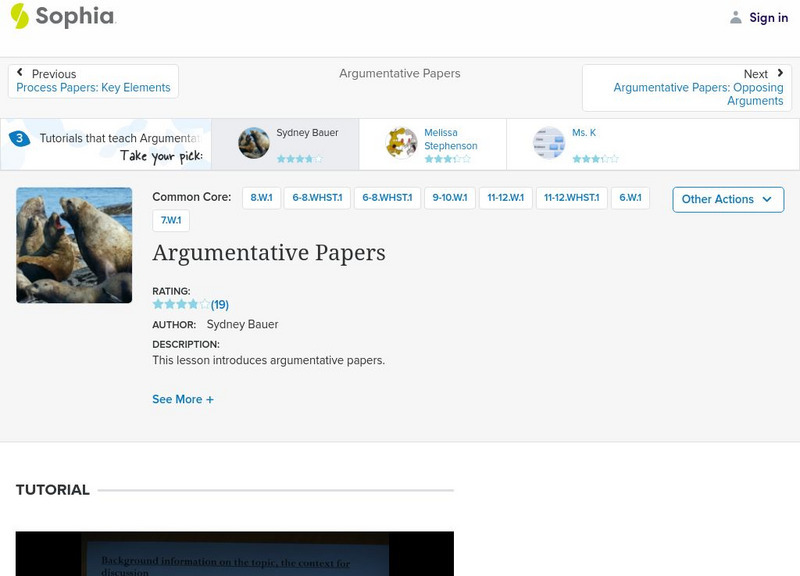The height and width of the screenshot is (576, 800).
Task: Select Ms. K tutorial tab
Action: coord(580,144)
